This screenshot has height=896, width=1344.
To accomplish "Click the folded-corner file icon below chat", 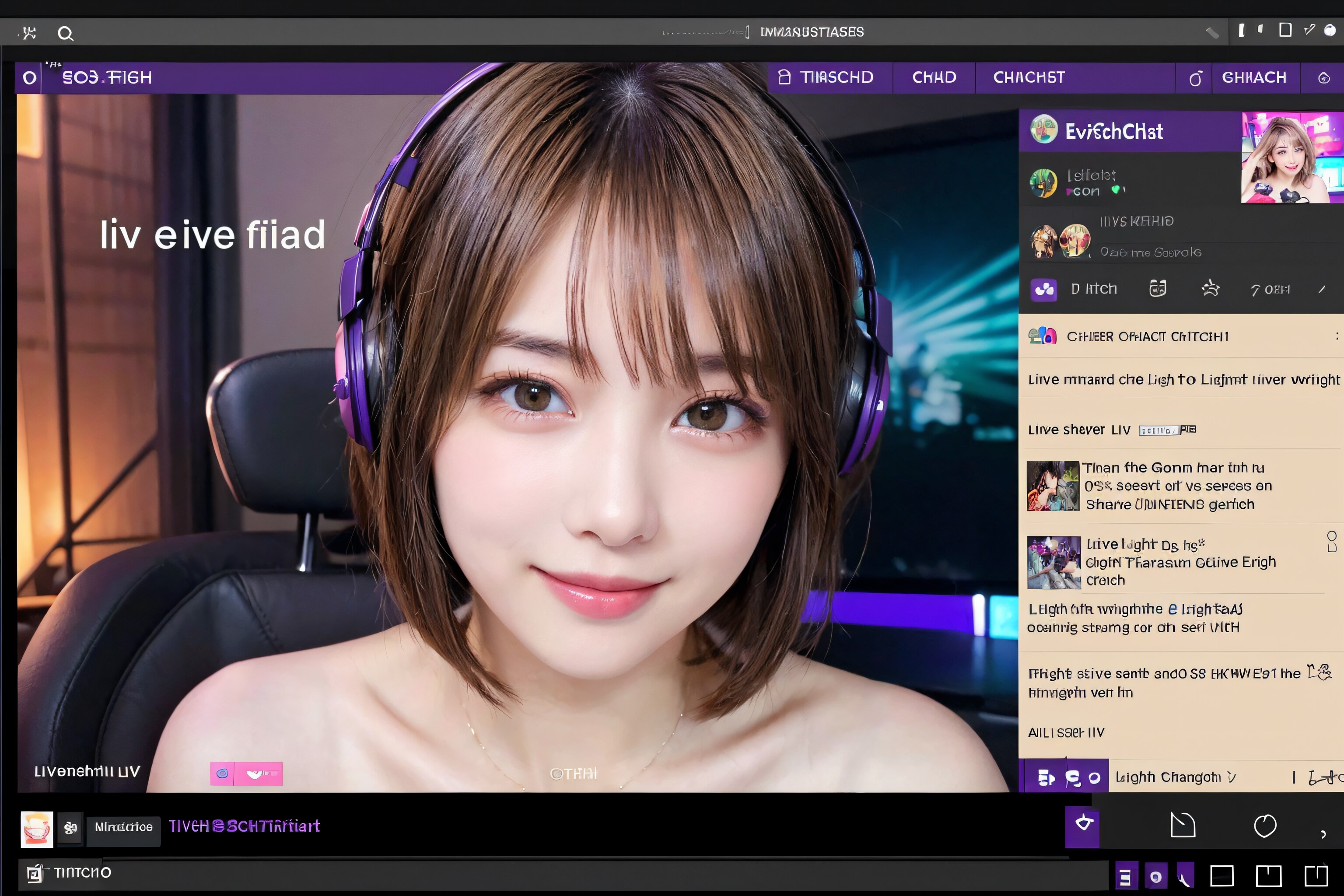I will point(1182,825).
